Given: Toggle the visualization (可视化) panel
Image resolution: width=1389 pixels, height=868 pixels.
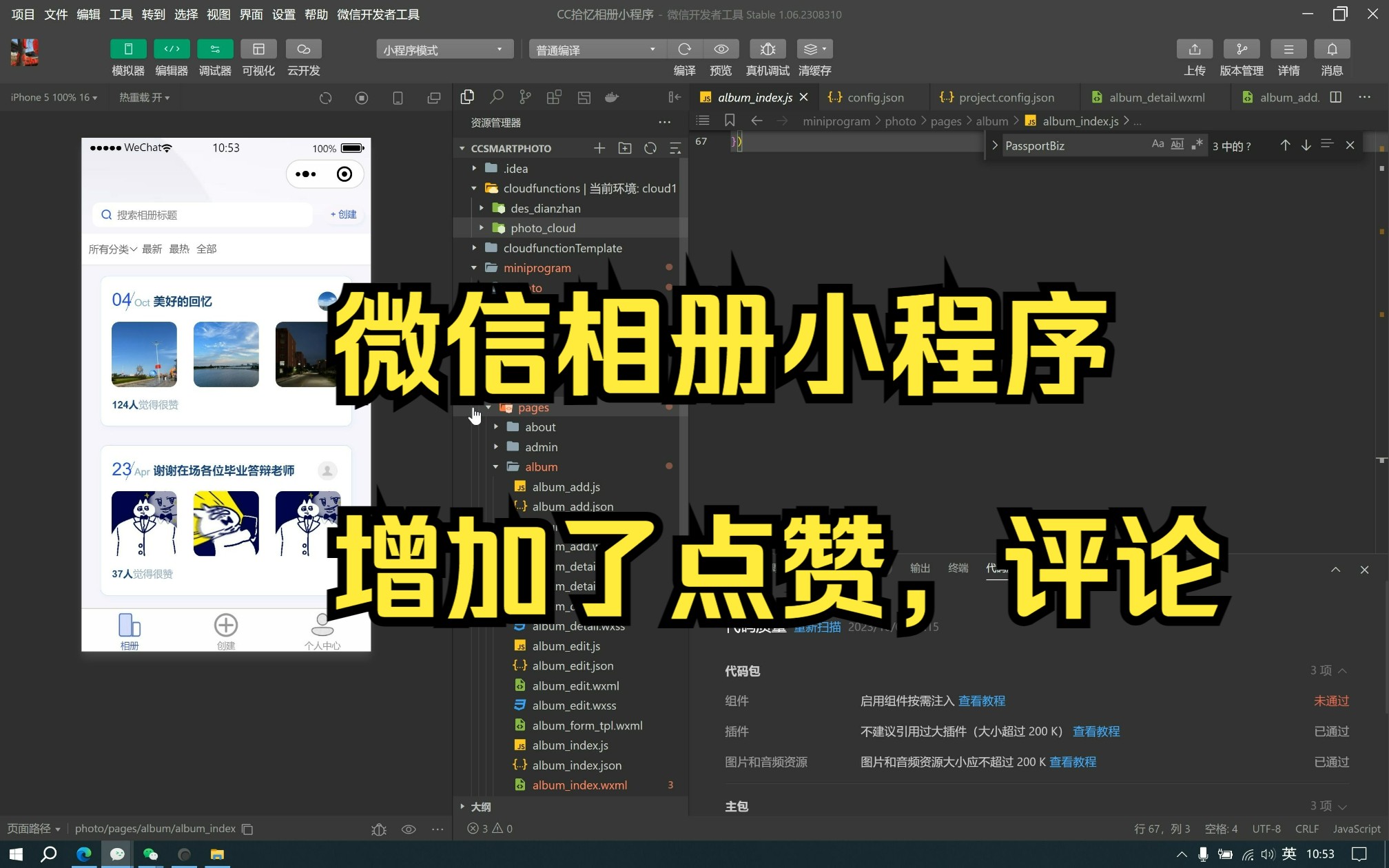Looking at the screenshot, I should (258, 49).
